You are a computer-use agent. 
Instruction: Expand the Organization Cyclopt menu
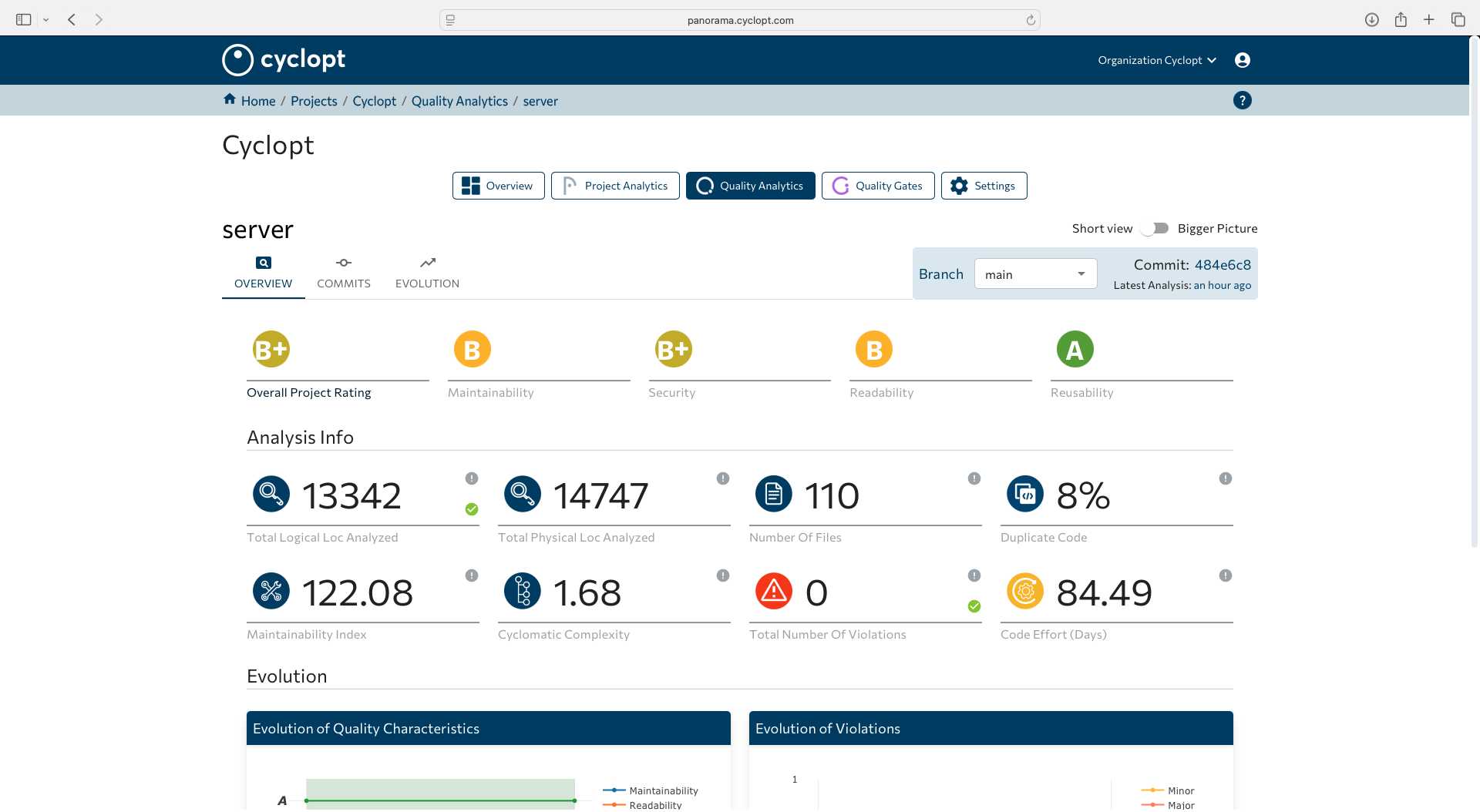click(1157, 60)
